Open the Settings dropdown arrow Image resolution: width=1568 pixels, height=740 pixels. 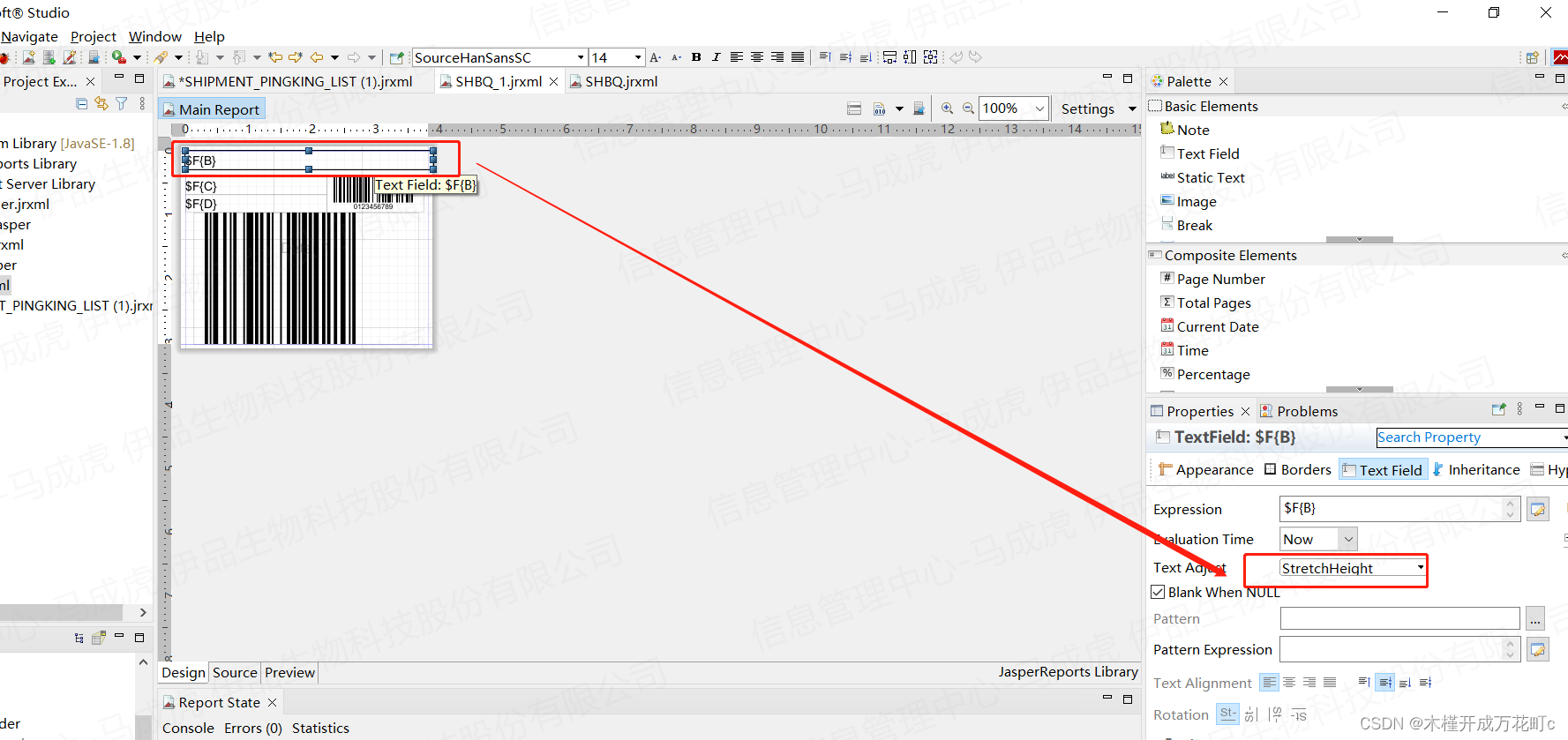coord(1132,108)
